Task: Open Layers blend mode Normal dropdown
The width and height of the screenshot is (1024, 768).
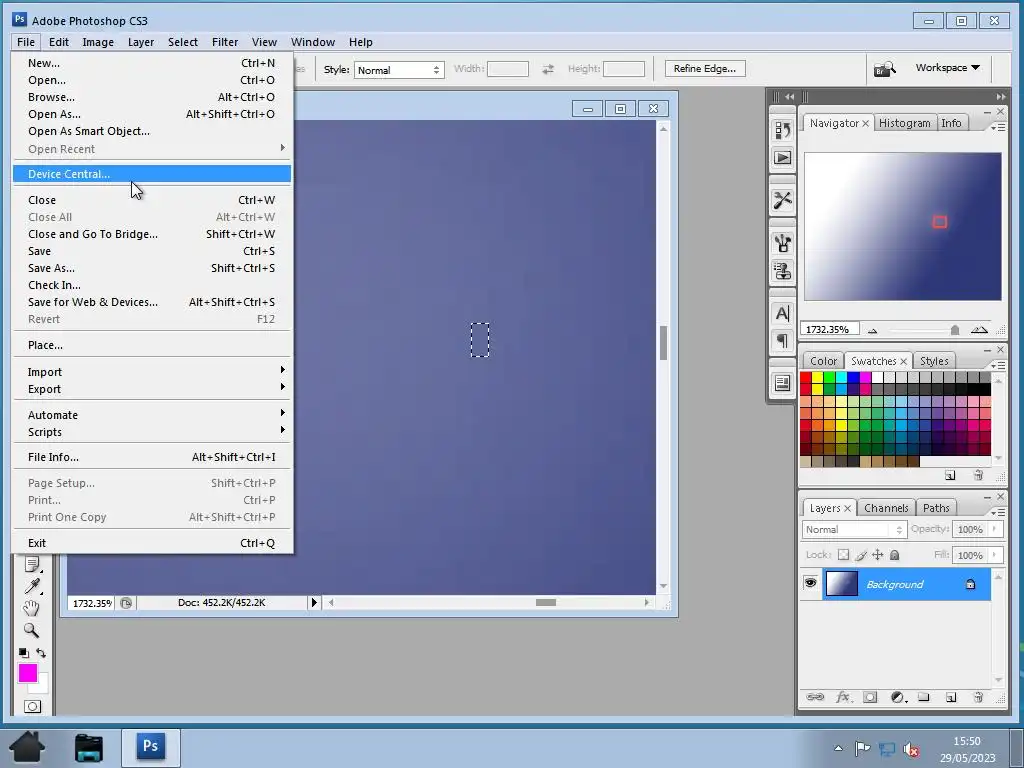Action: tap(854, 530)
